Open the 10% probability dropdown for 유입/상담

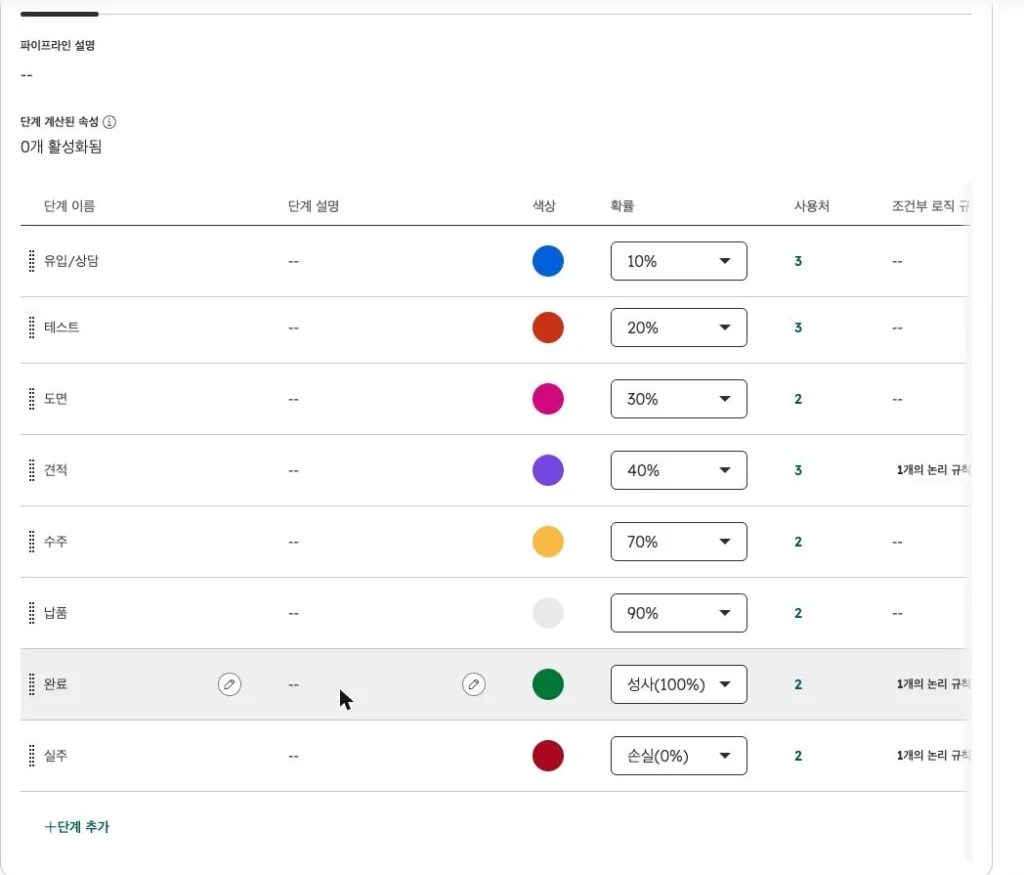tap(679, 261)
